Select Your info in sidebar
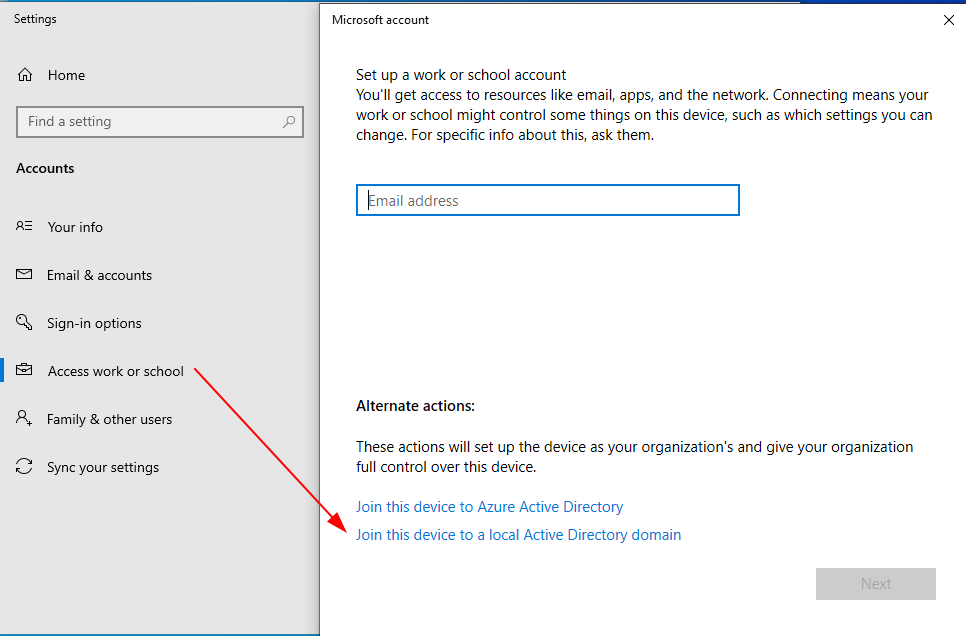This screenshot has width=966, height=636. point(75,227)
